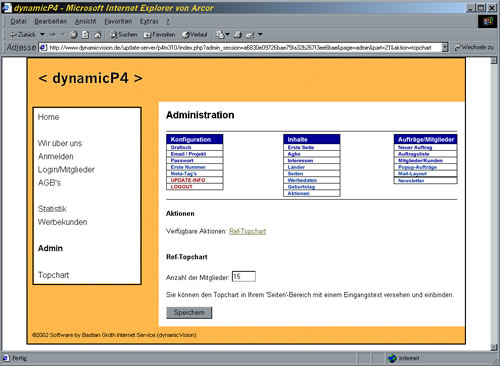Open the red UPDATE-INFO link
Screen dimensions: 500x366
click(188, 180)
